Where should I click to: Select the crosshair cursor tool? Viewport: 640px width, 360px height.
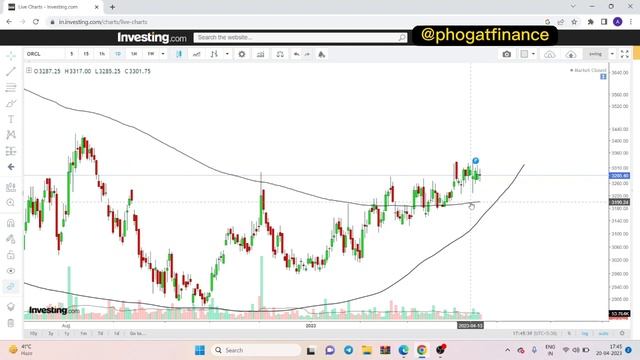click(x=11, y=55)
